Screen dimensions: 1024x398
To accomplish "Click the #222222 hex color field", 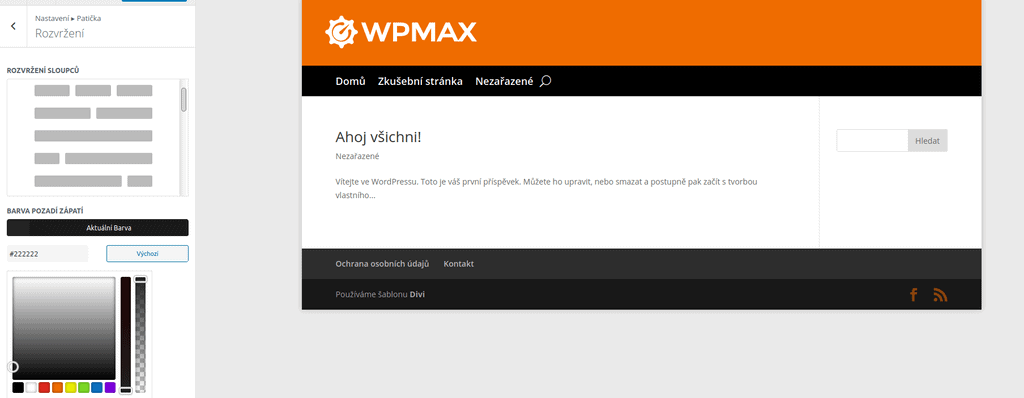I will click(x=47, y=254).
